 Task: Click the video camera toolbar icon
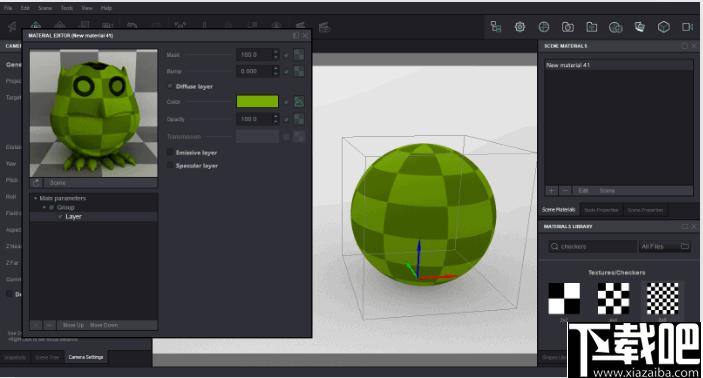[x=688, y=27]
